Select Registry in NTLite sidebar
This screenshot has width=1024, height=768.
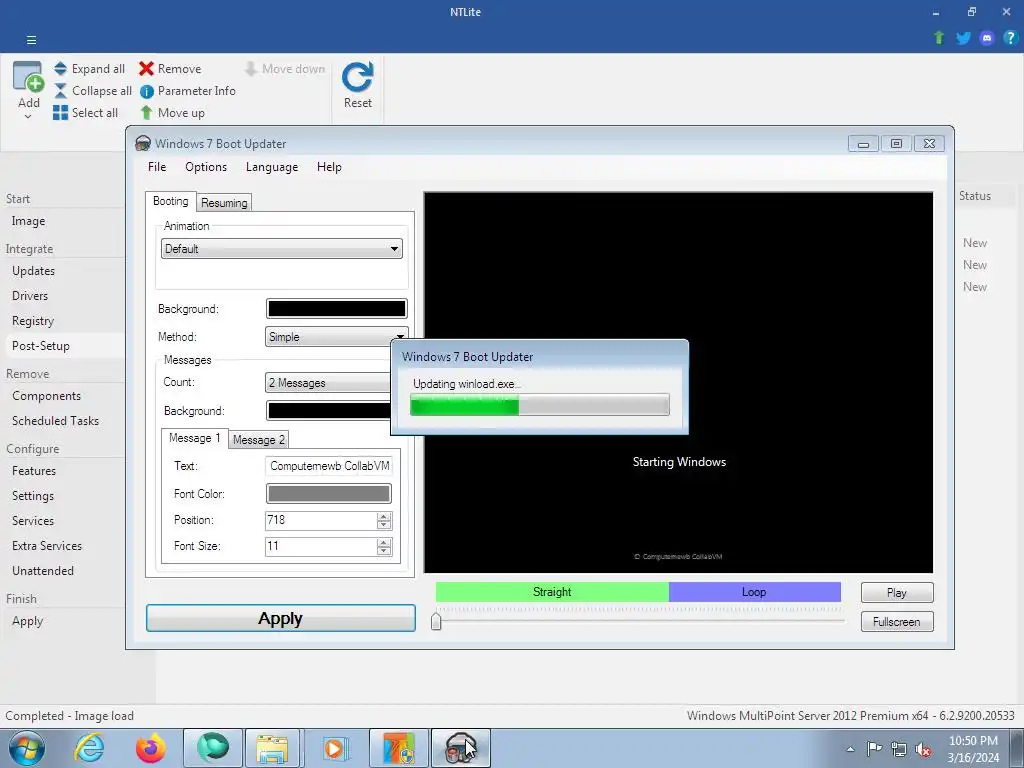point(33,321)
